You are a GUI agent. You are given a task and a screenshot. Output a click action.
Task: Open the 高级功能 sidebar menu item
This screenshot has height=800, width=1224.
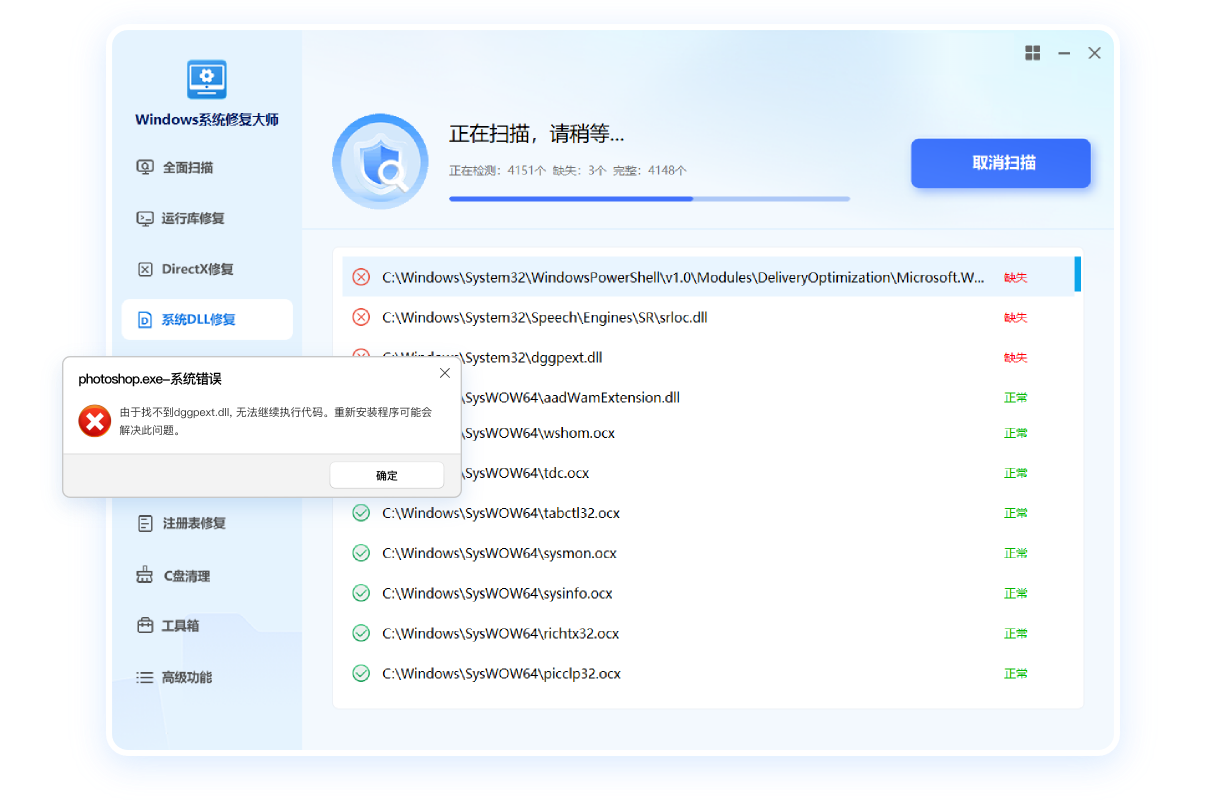[x=188, y=677]
